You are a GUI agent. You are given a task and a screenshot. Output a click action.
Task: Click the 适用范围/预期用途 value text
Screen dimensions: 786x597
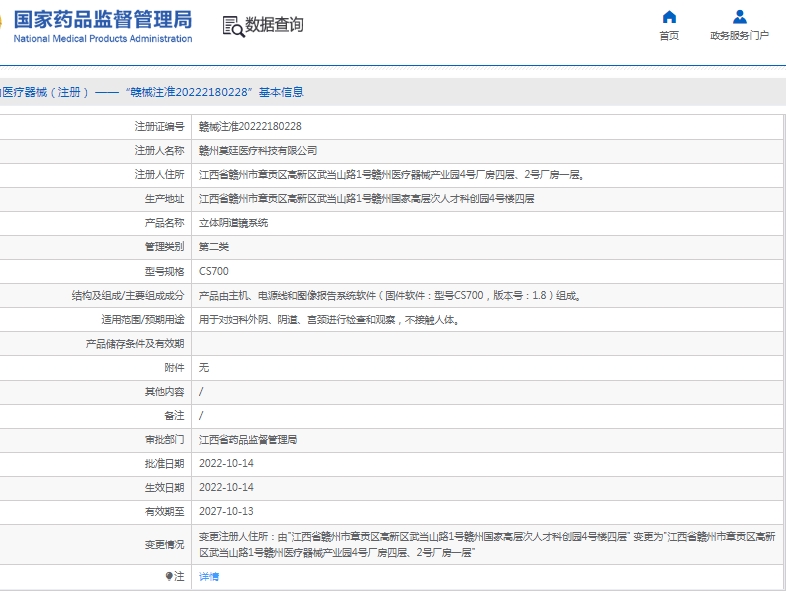(x=329, y=319)
